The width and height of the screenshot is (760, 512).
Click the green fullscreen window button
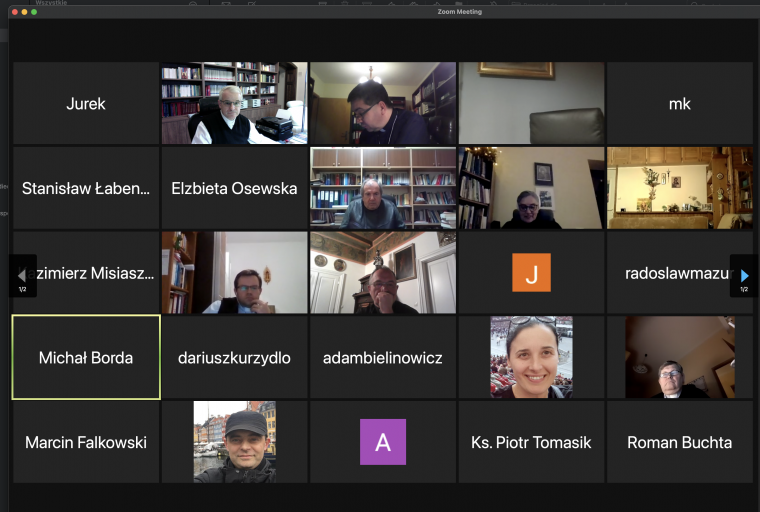[34, 12]
